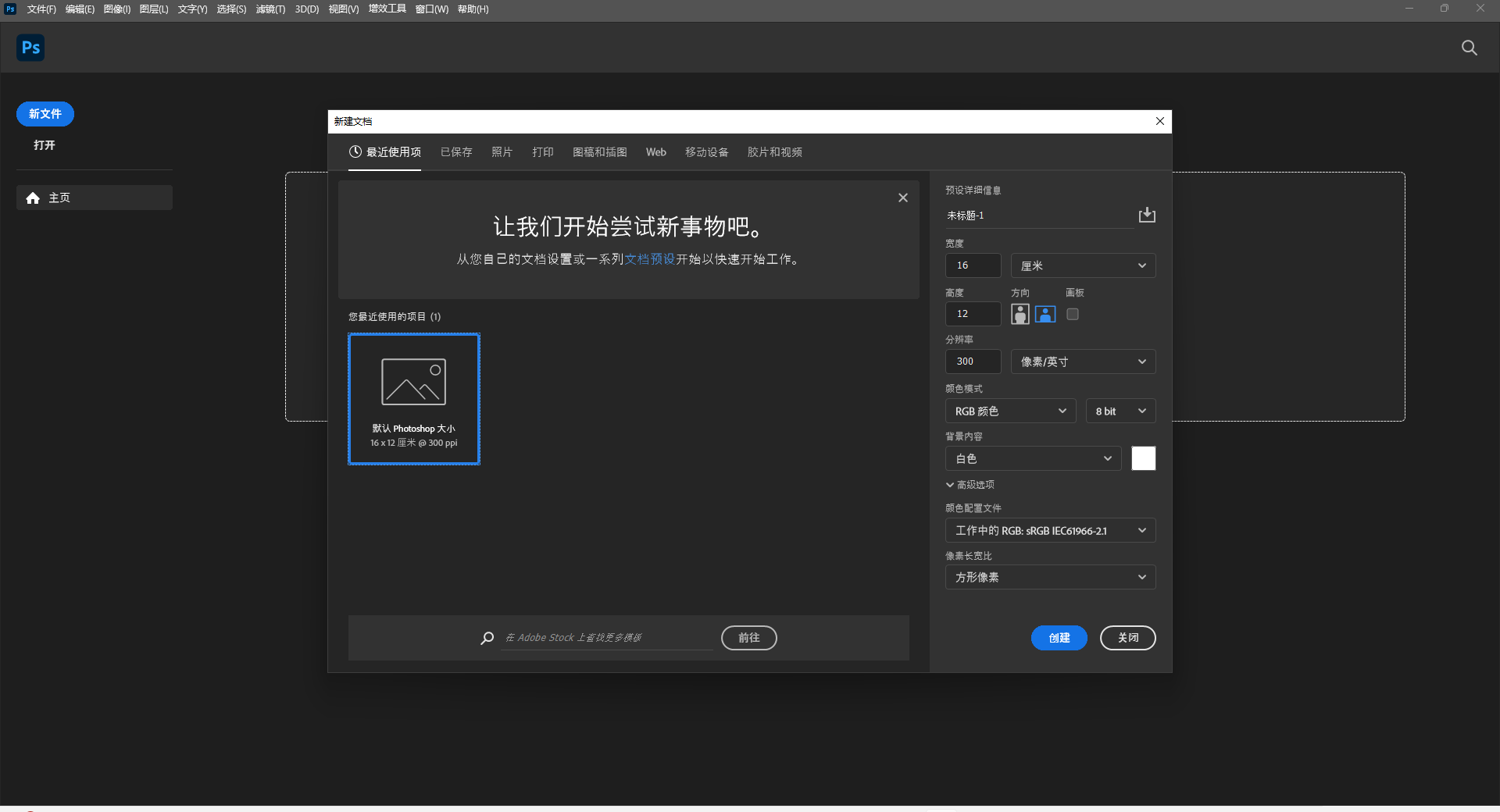Expand the 白色 background content dropdown

1032,459
